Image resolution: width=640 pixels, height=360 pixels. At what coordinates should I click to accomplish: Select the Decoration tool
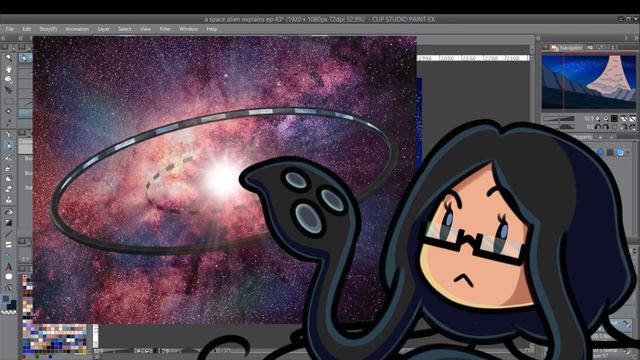[9, 178]
